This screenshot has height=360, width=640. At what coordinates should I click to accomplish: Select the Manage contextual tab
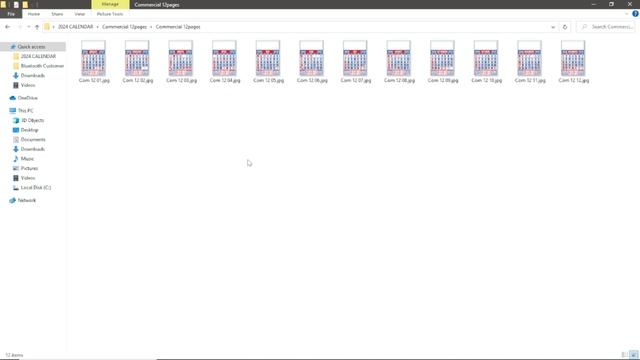point(110,4)
